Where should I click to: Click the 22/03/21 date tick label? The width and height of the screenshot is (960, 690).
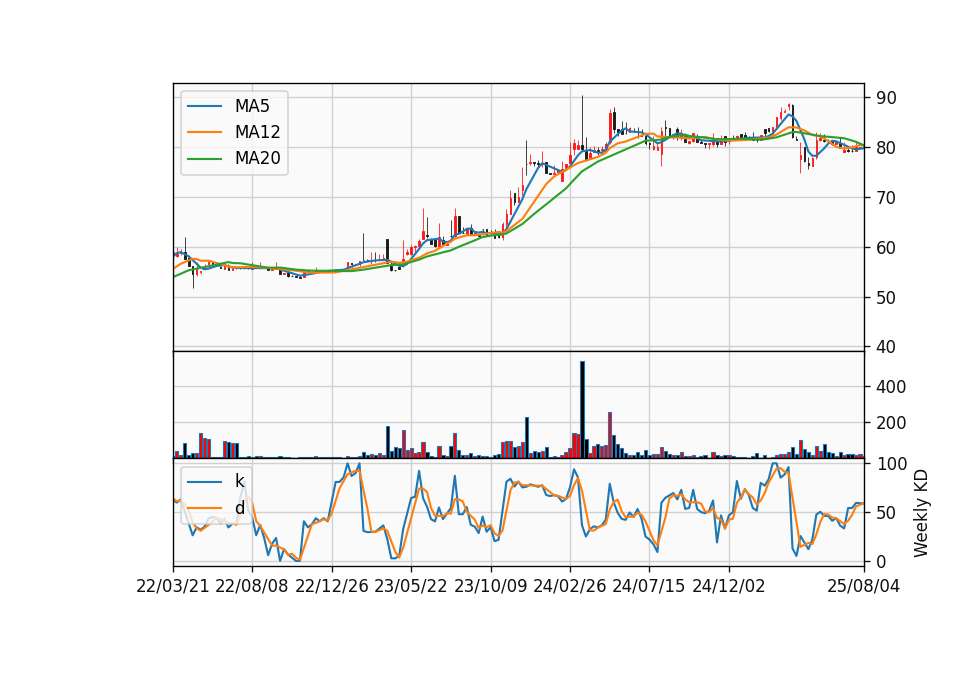(173, 586)
